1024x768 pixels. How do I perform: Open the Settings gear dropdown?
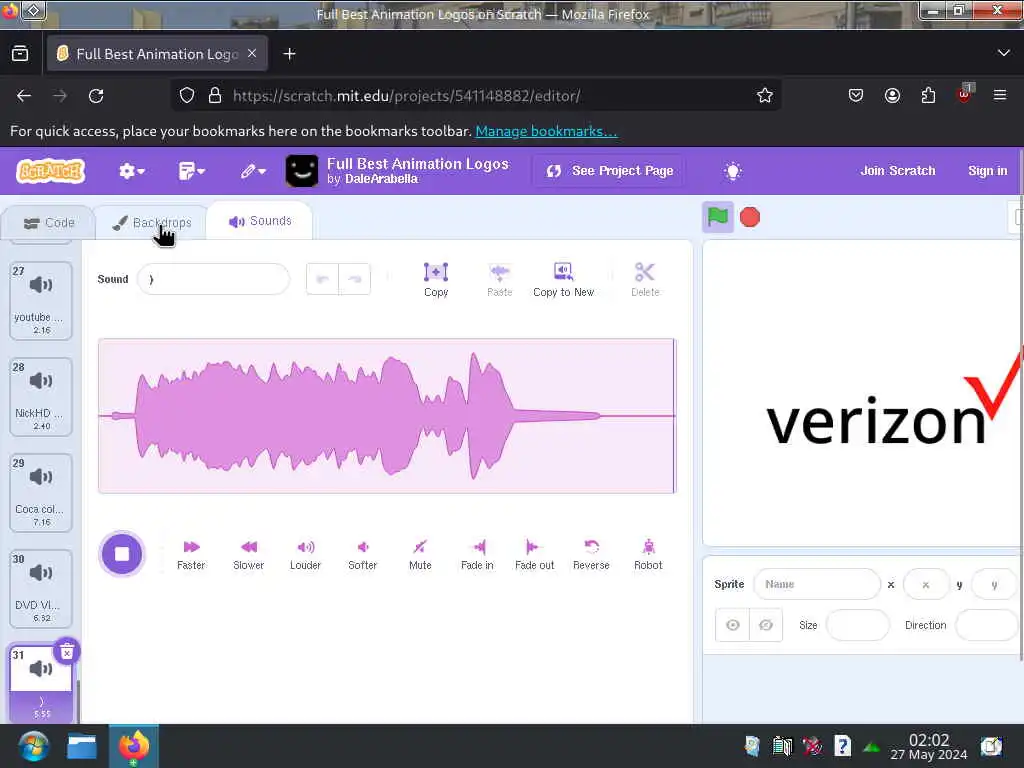pos(131,171)
